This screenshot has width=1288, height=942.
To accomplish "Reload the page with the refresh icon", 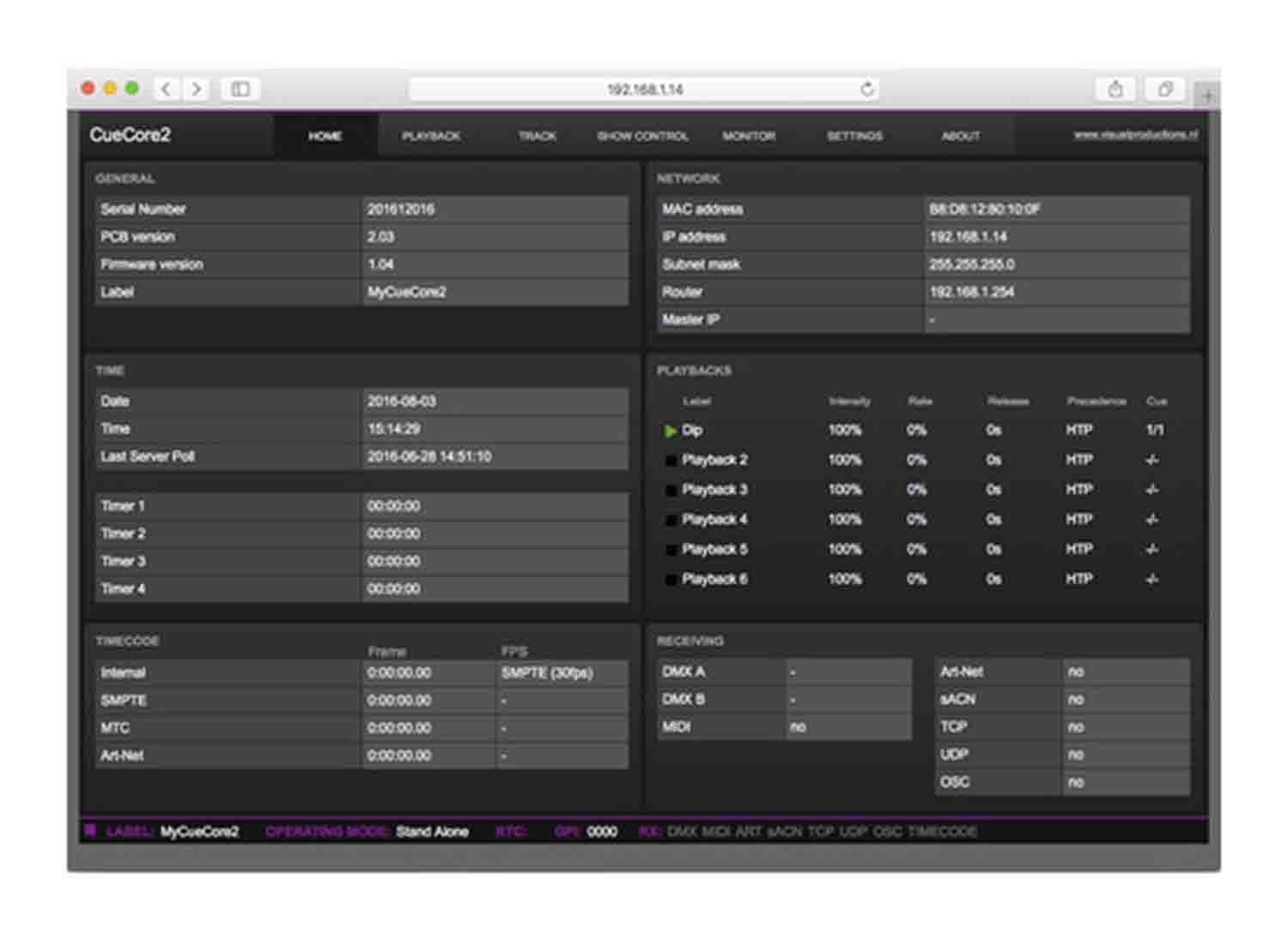I will tap(867, 88).
